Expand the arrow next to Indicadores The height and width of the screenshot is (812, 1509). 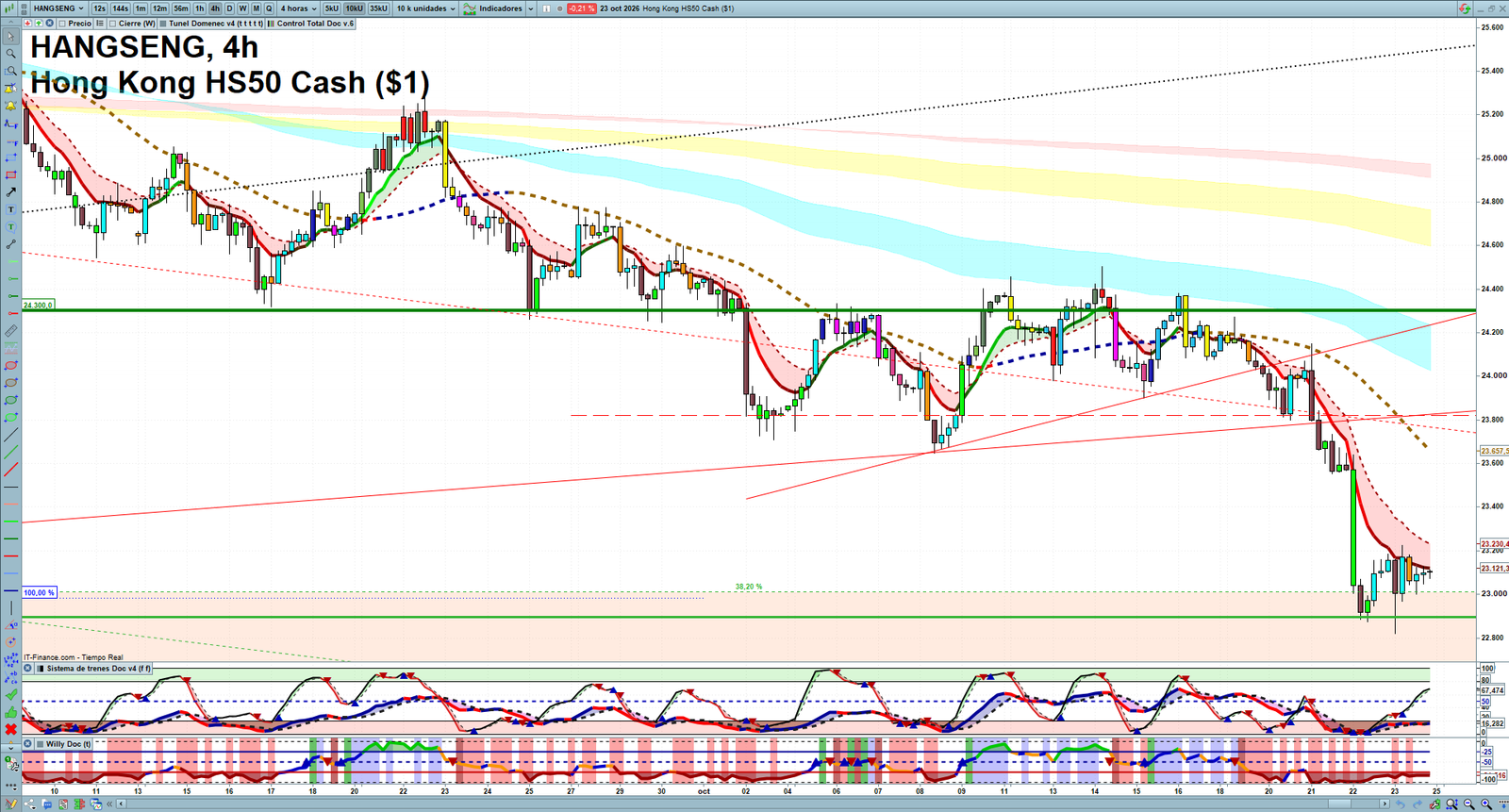click(x=530, y=8)
